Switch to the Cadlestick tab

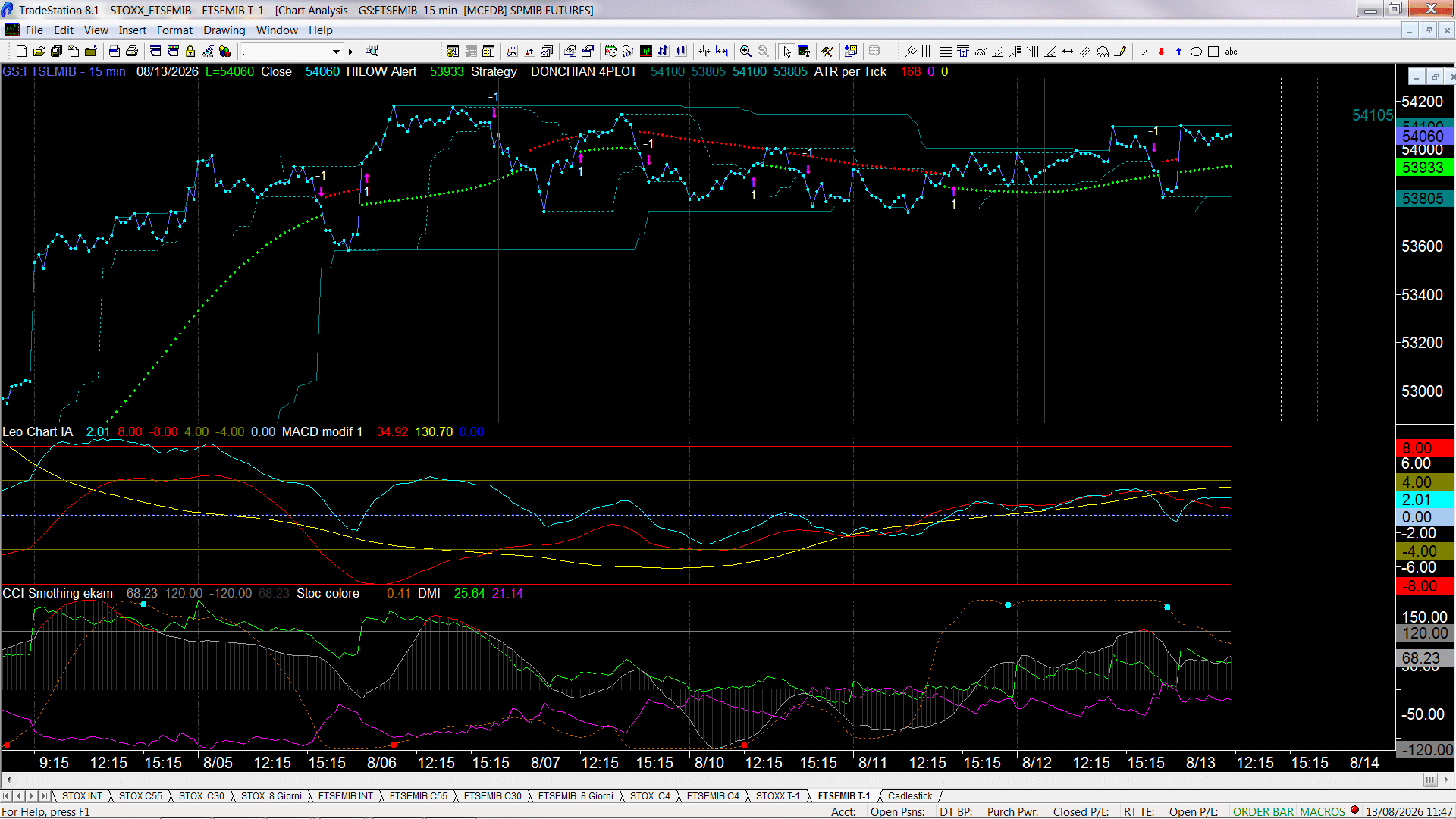pos(910,796)
